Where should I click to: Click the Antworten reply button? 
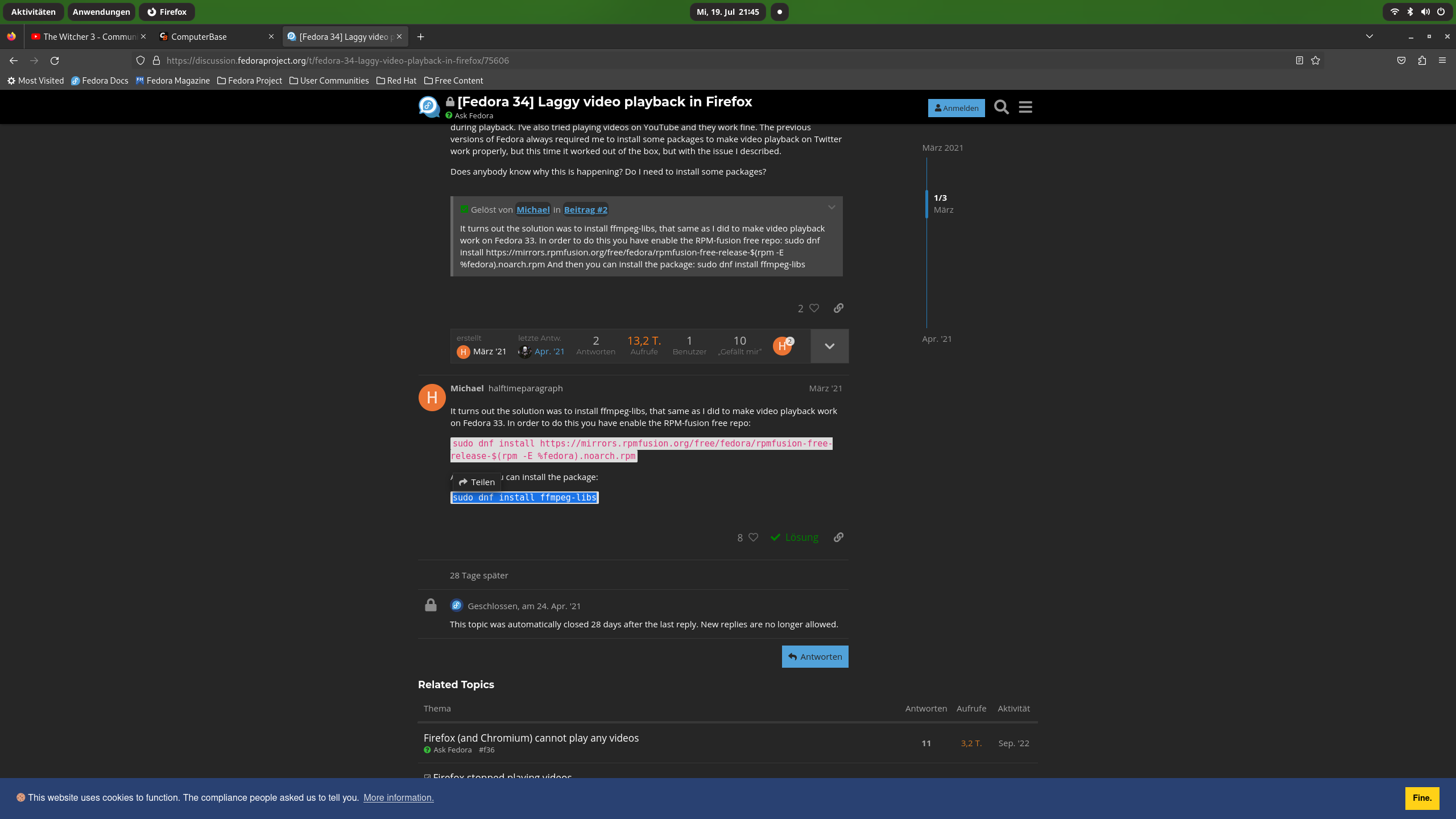[x=815, y=656]
